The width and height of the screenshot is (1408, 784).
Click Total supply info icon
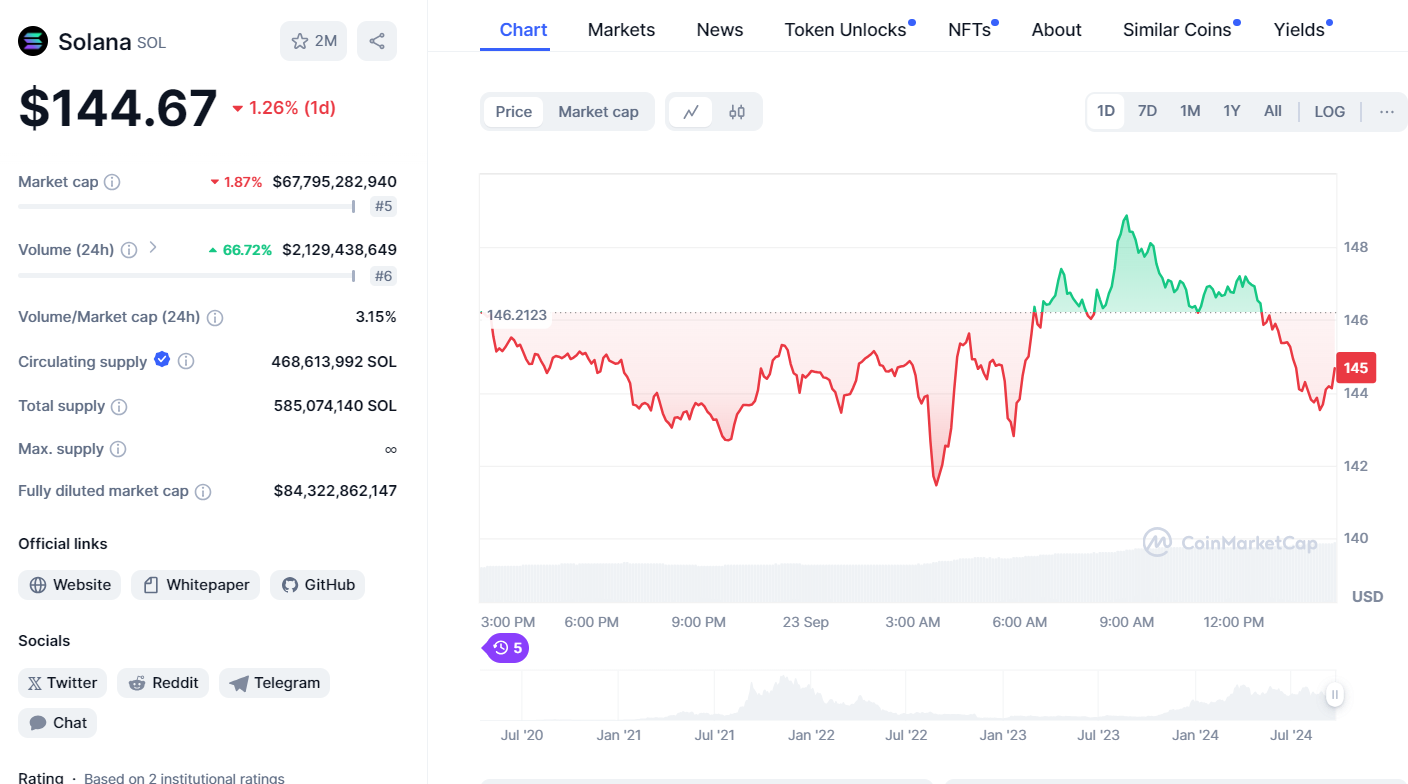pos(119,407)
